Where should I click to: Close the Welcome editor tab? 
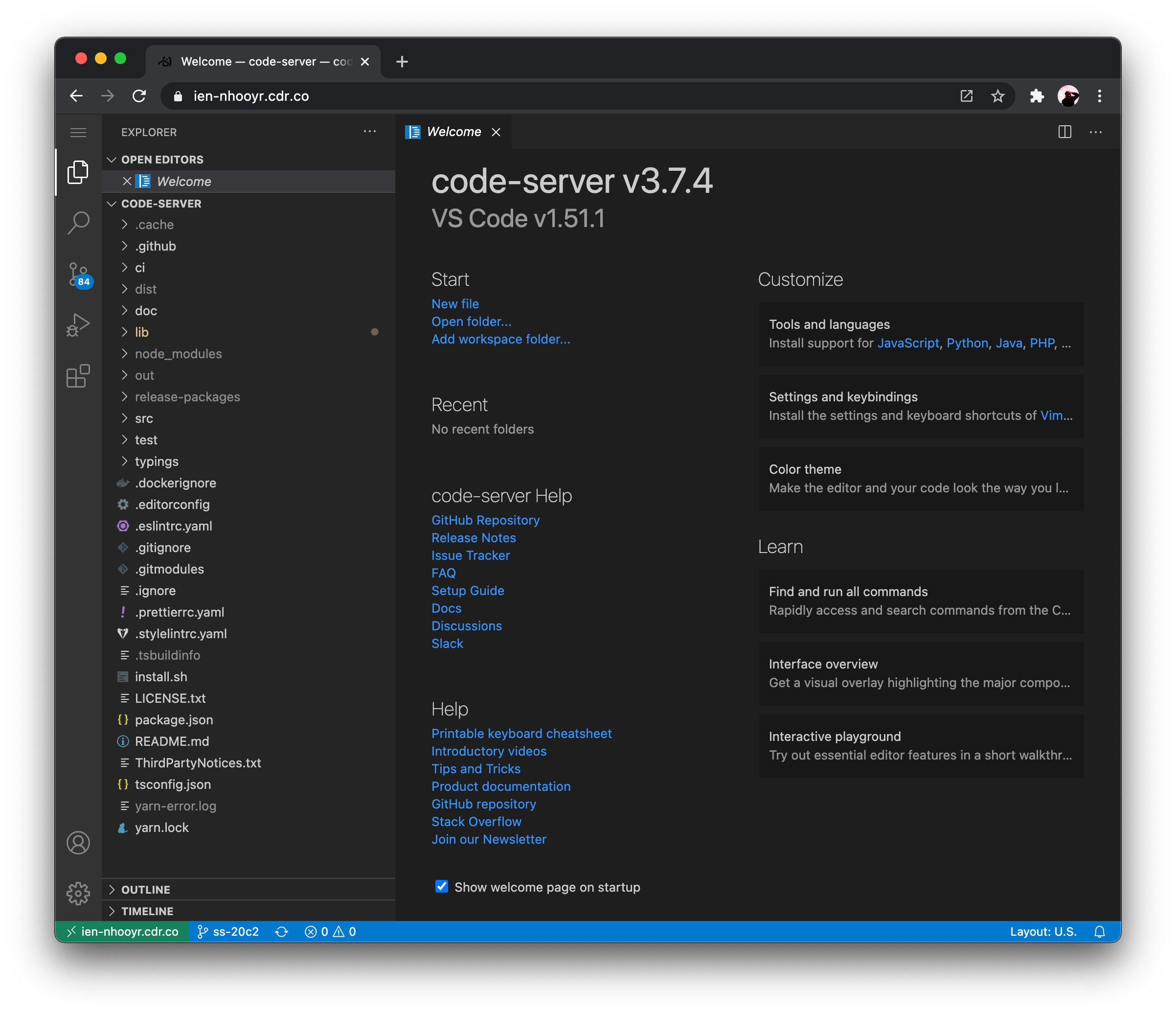pyautogui.click(x=496, y=132)
